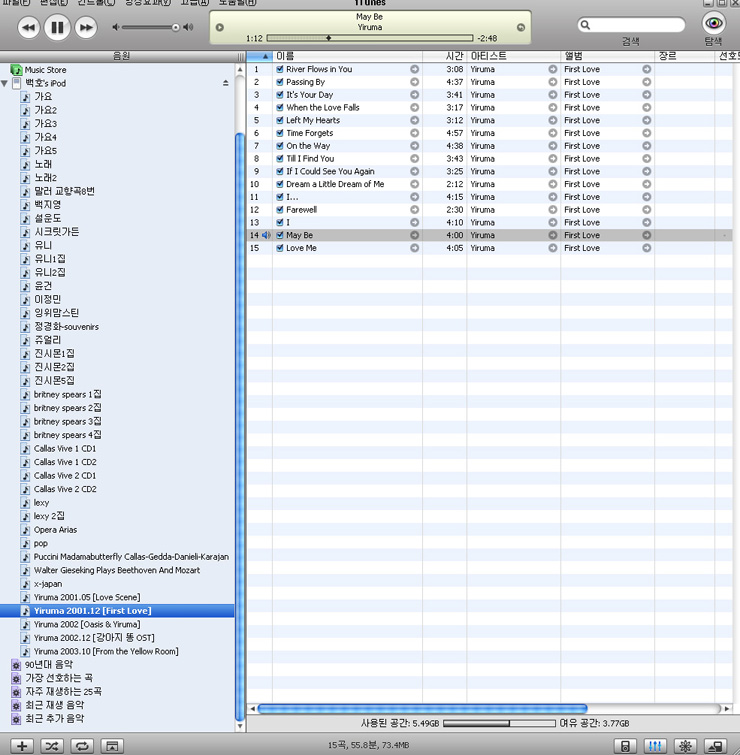The image size is (740, 755).
Task: Select the 시크릿가든 playlist
Action: point(56,232)
